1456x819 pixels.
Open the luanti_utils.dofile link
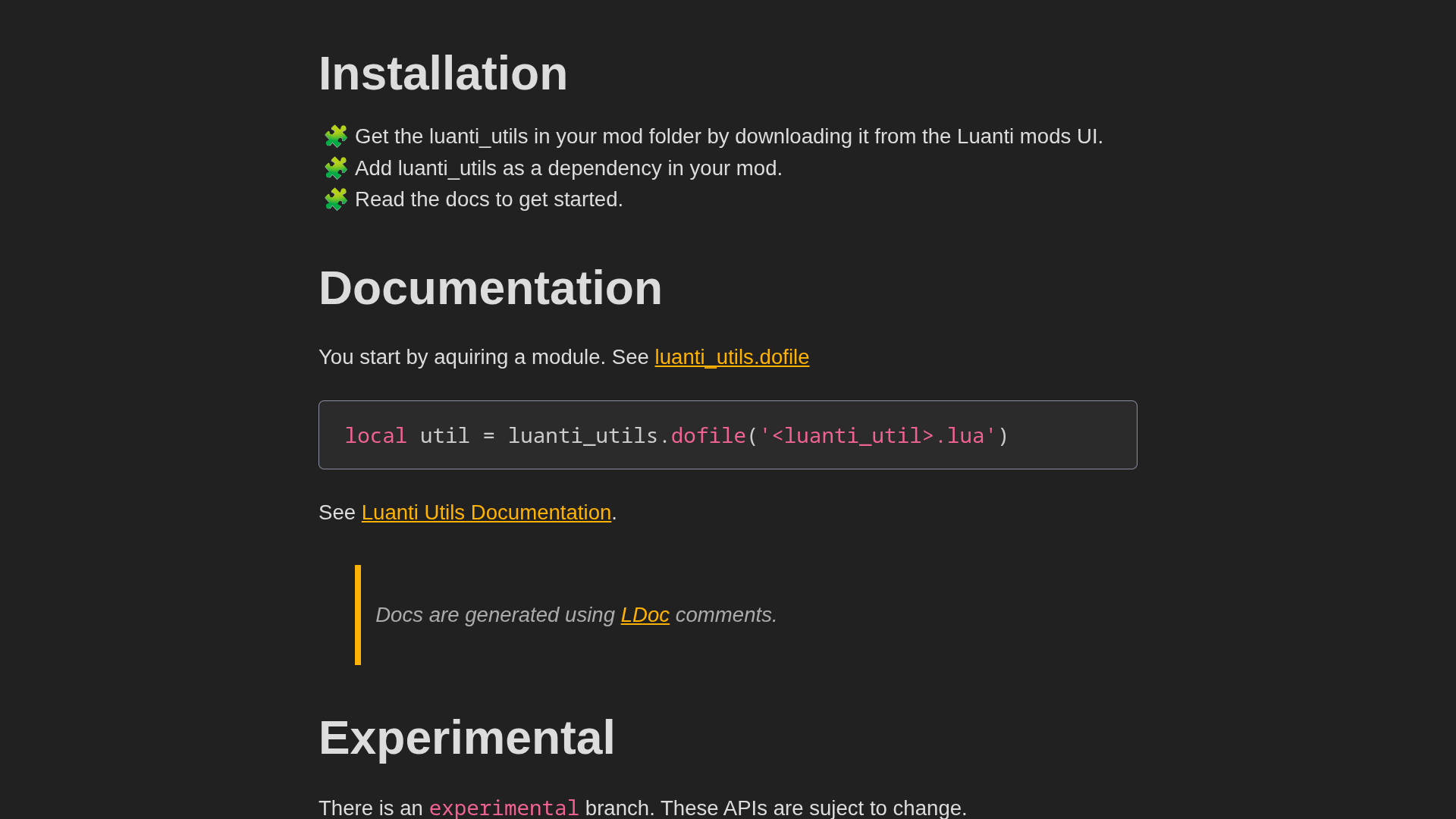click(731, 357)
